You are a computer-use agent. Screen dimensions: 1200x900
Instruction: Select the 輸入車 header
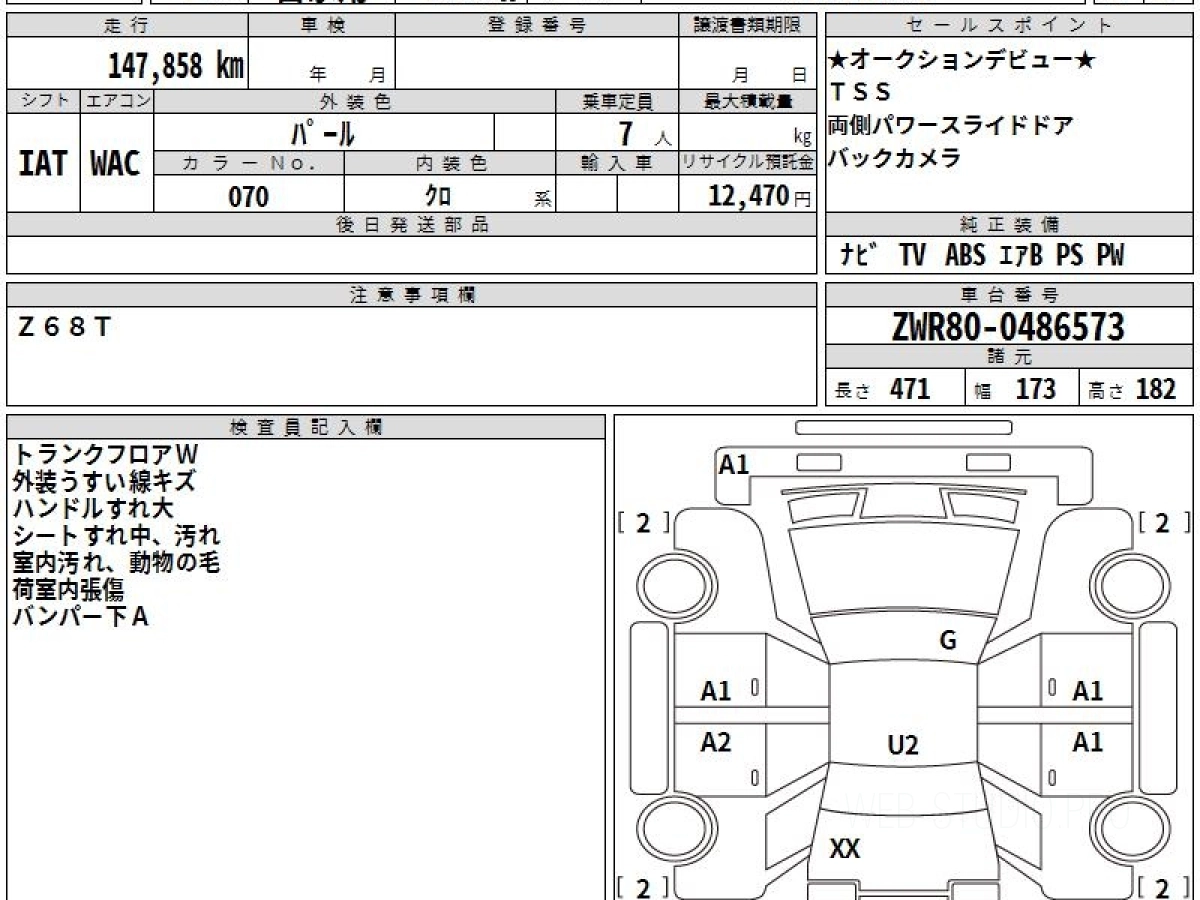(617, 163)
